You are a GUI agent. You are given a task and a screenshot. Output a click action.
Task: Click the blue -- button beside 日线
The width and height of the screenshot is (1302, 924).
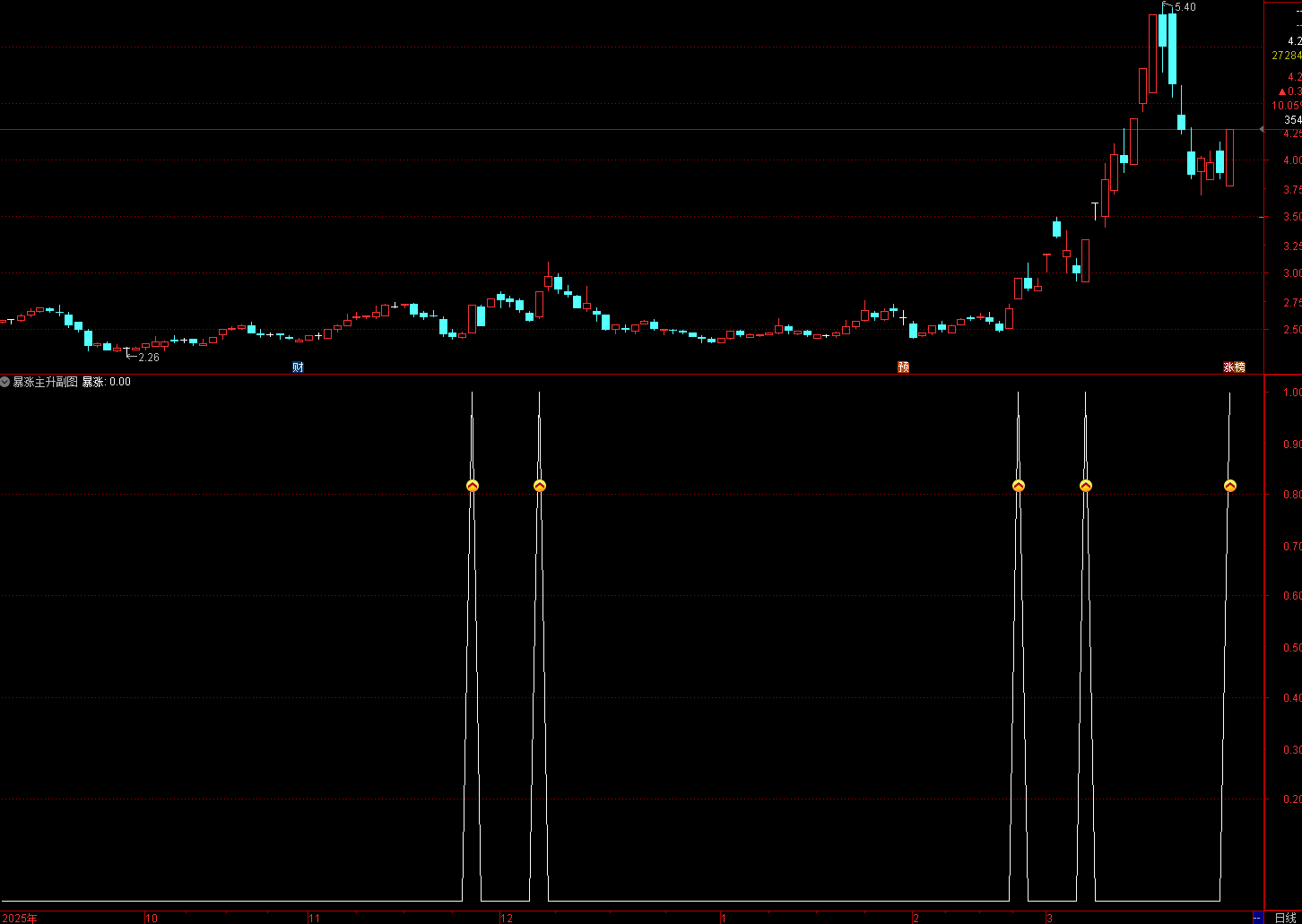pyautogui.click(x=1258, y=918)
